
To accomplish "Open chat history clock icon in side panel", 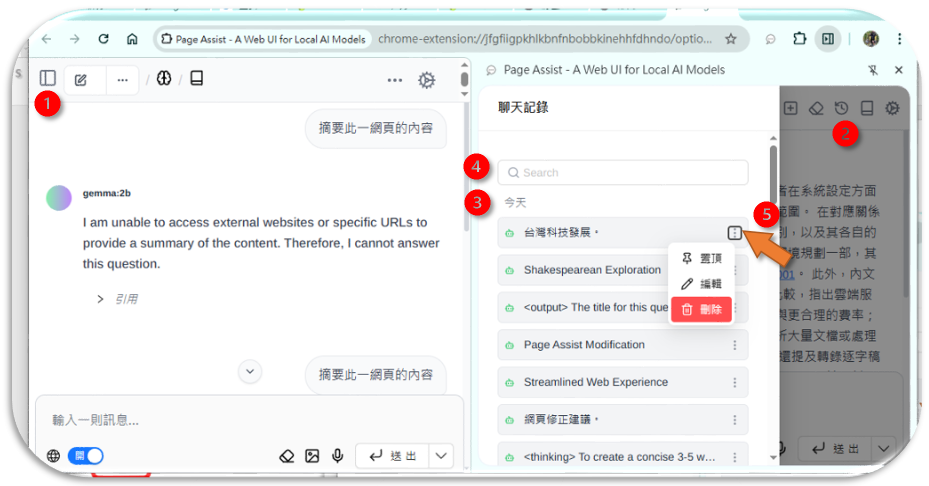I will click(841, 108).
